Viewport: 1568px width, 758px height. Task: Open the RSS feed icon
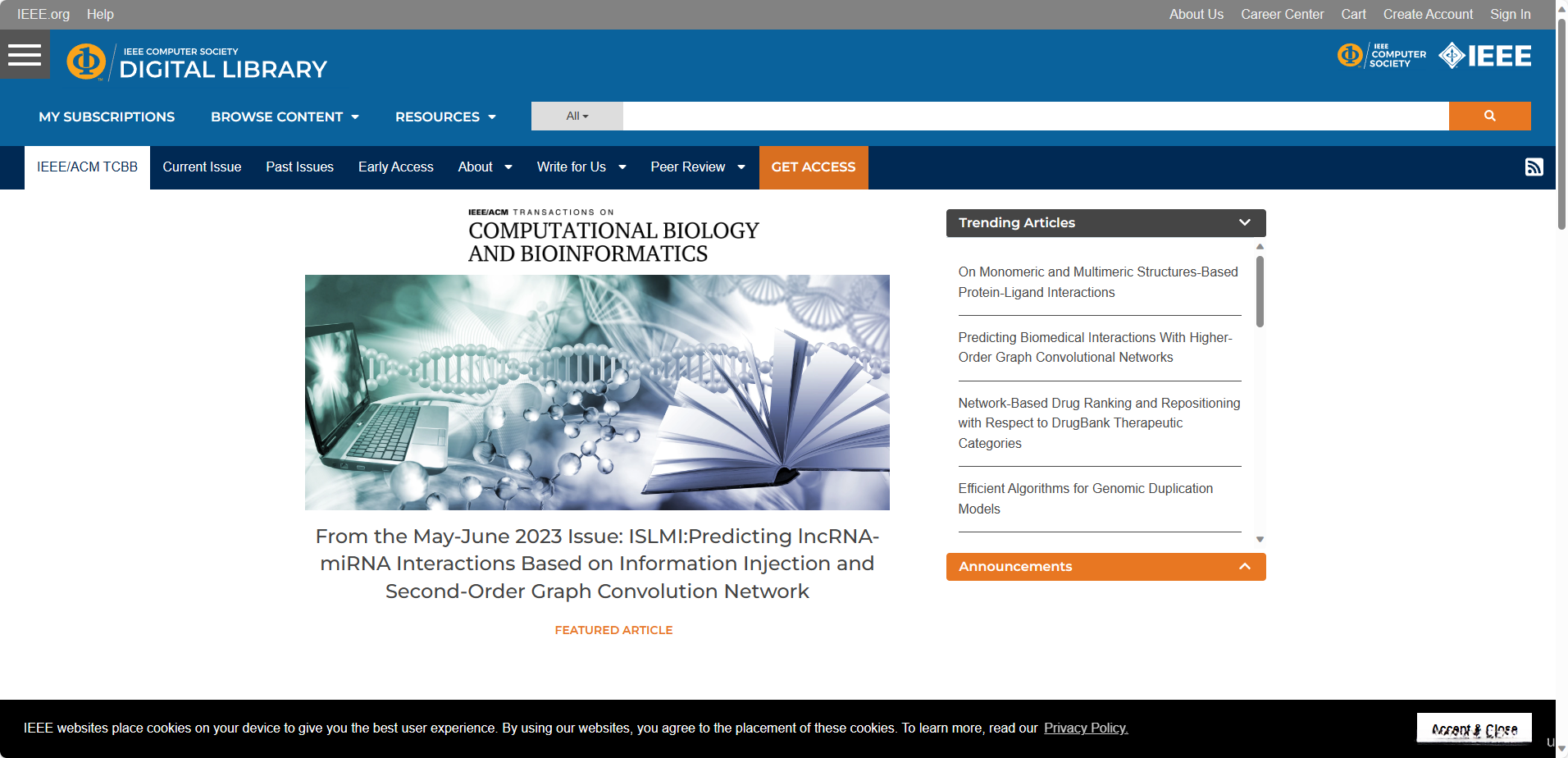[1534, 167]
